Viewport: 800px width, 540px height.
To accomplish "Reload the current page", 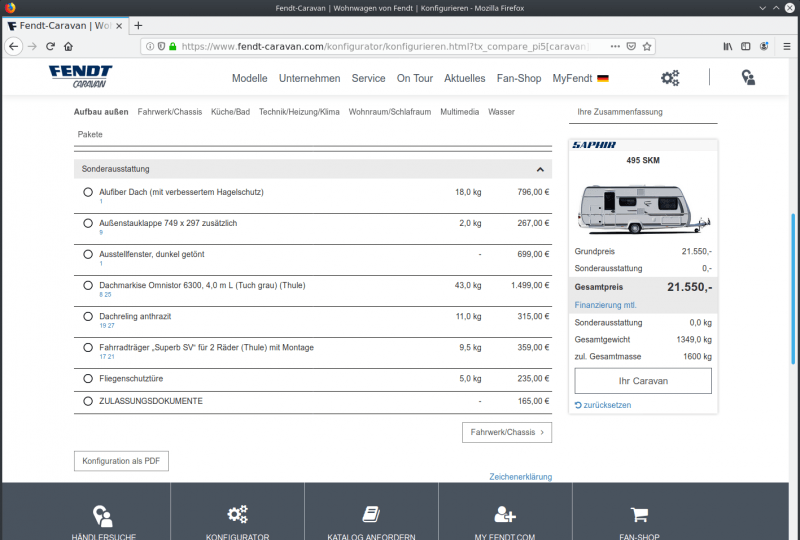I will 50,46.
